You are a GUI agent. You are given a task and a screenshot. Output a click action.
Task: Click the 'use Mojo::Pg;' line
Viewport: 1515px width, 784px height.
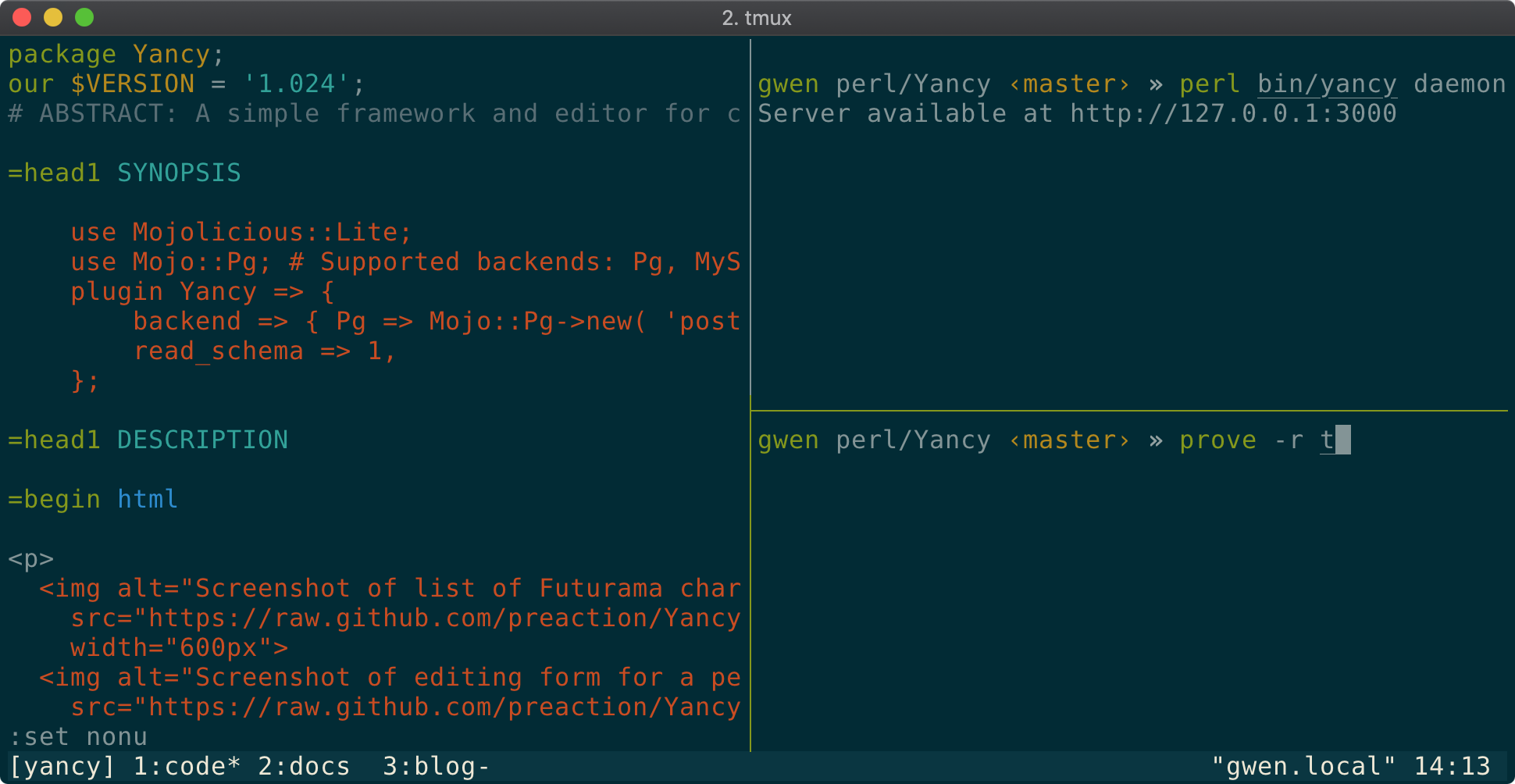(x=405, y=262)
